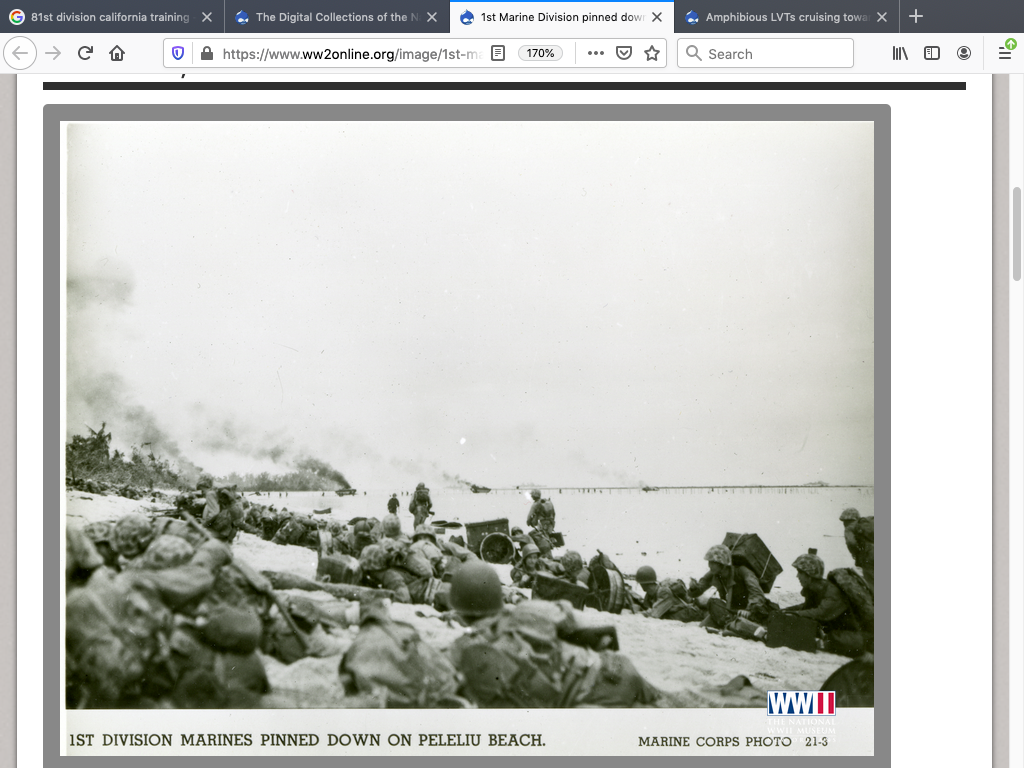Open the tracking protection shield icon
This screenshot has height=768, width=1024.
coord(178,54)
